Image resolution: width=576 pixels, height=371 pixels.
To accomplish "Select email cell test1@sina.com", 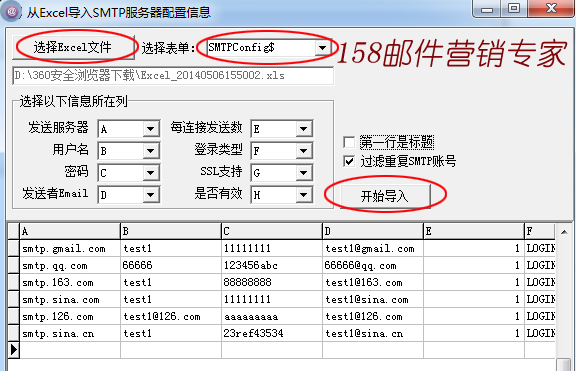I will [373, 299].
